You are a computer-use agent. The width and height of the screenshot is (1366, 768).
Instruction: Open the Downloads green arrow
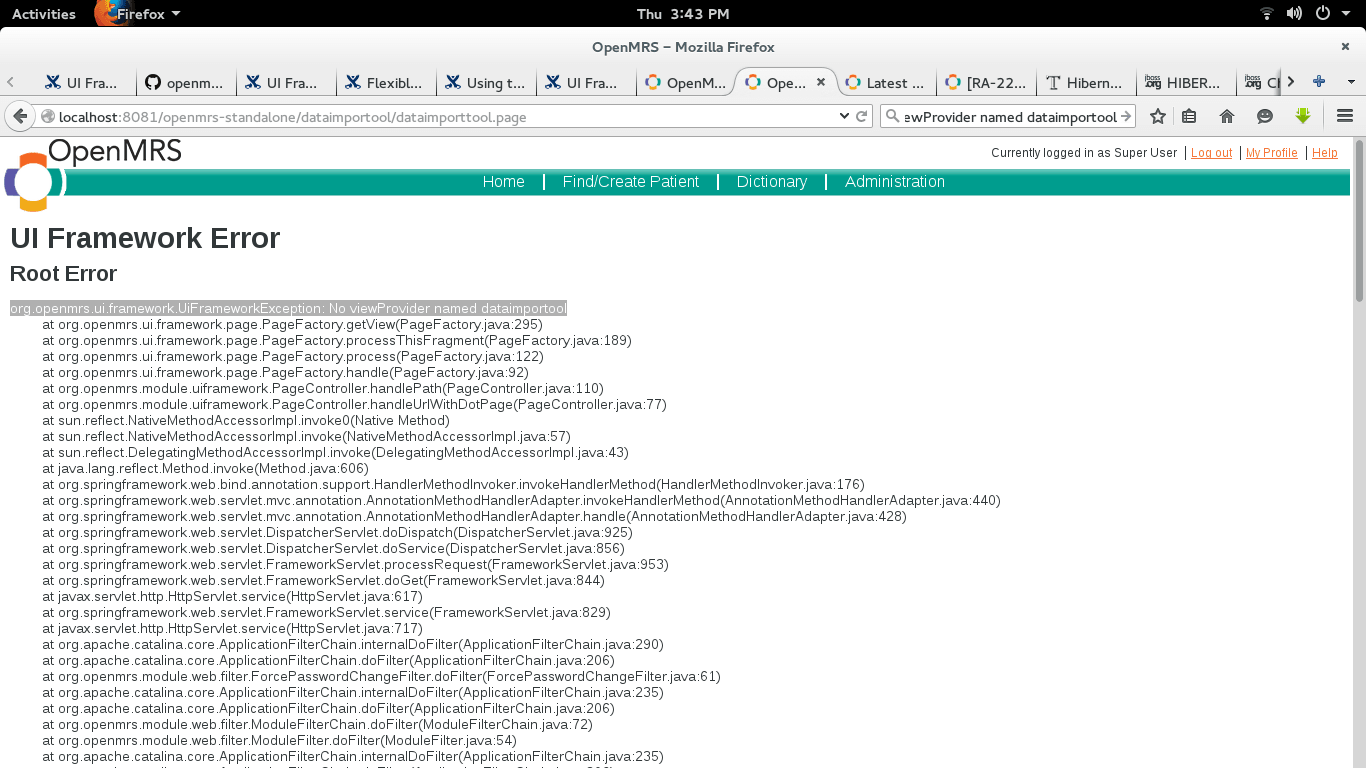click(1302, 117)
